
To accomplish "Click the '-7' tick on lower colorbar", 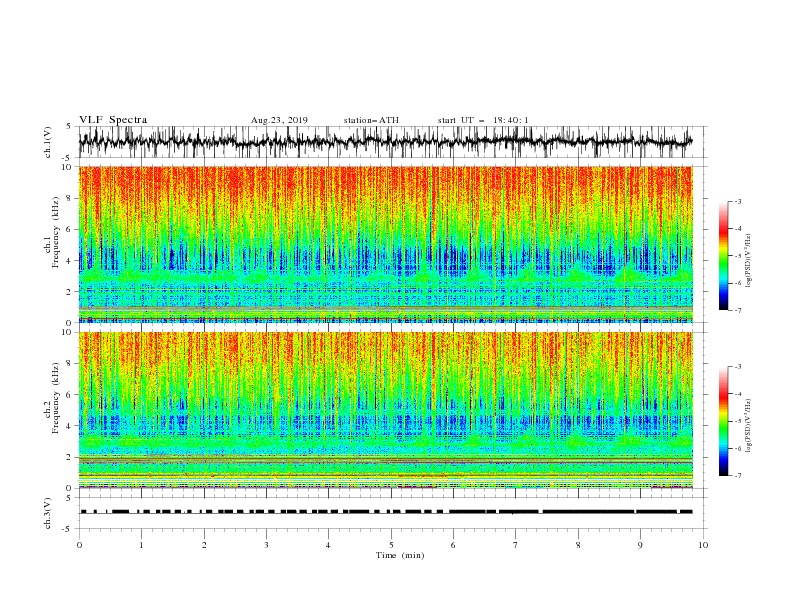I will pyautogui.click(x=737, y=476).
